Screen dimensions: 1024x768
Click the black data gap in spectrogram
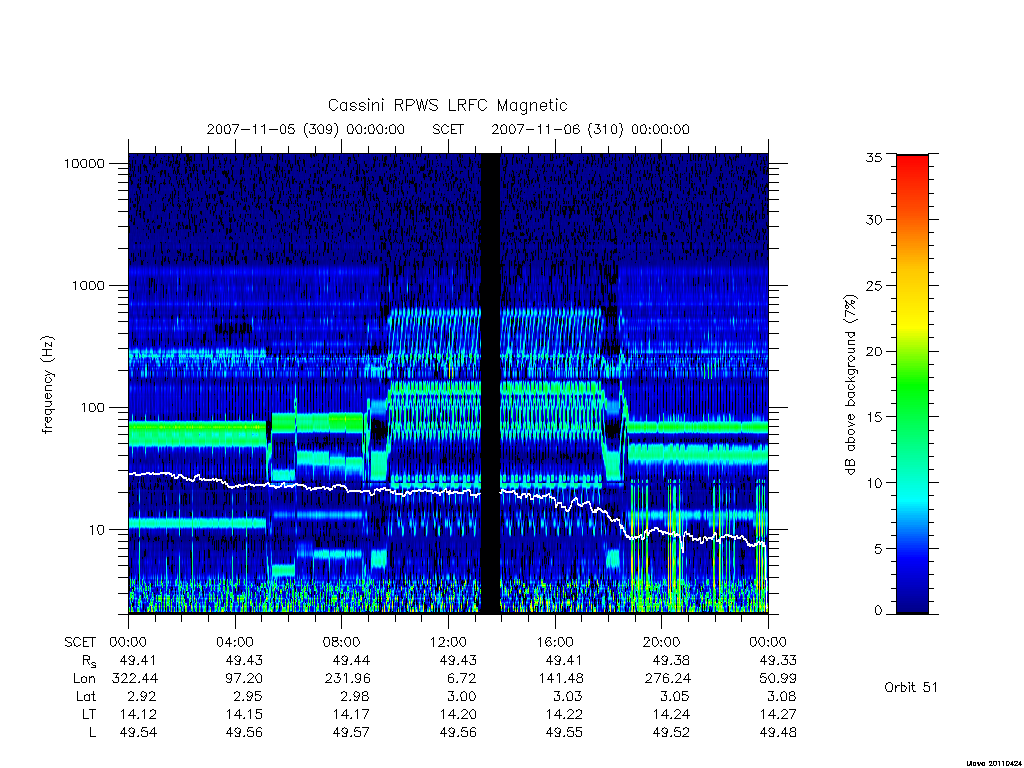coord(490,383)
